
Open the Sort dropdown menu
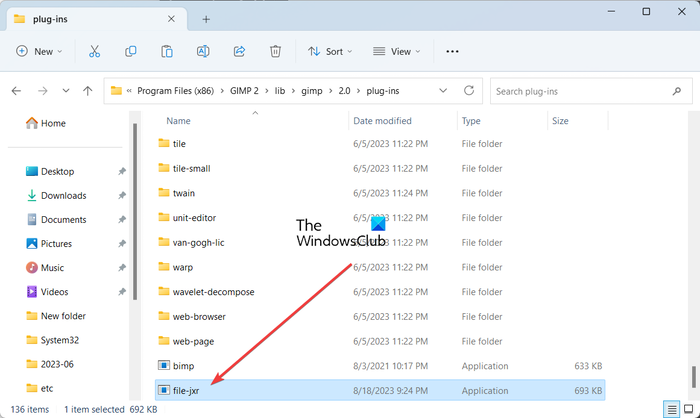point(330,51)
